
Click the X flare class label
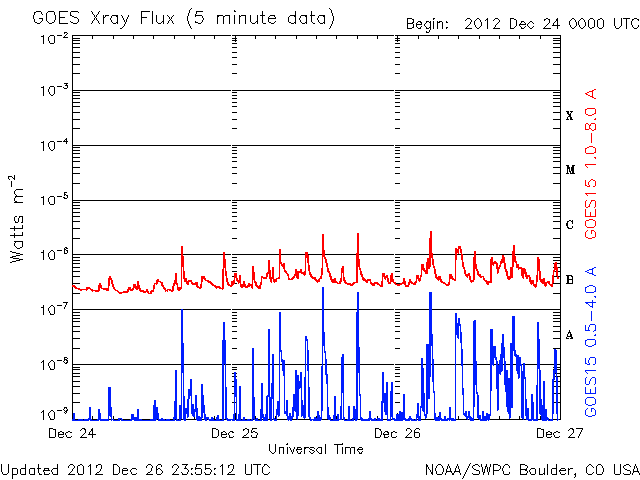tap(570, 116)
